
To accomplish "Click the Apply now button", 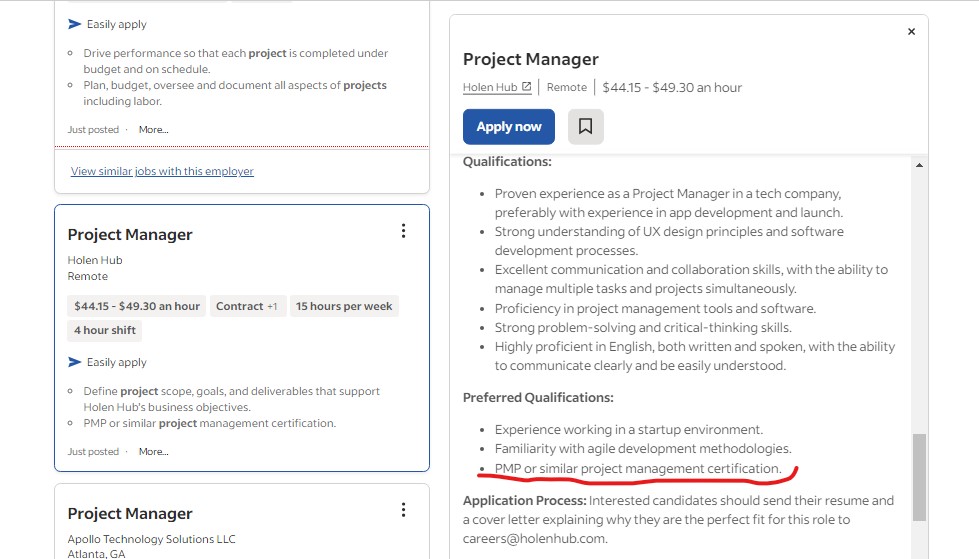I will click(x=509, y=127).
